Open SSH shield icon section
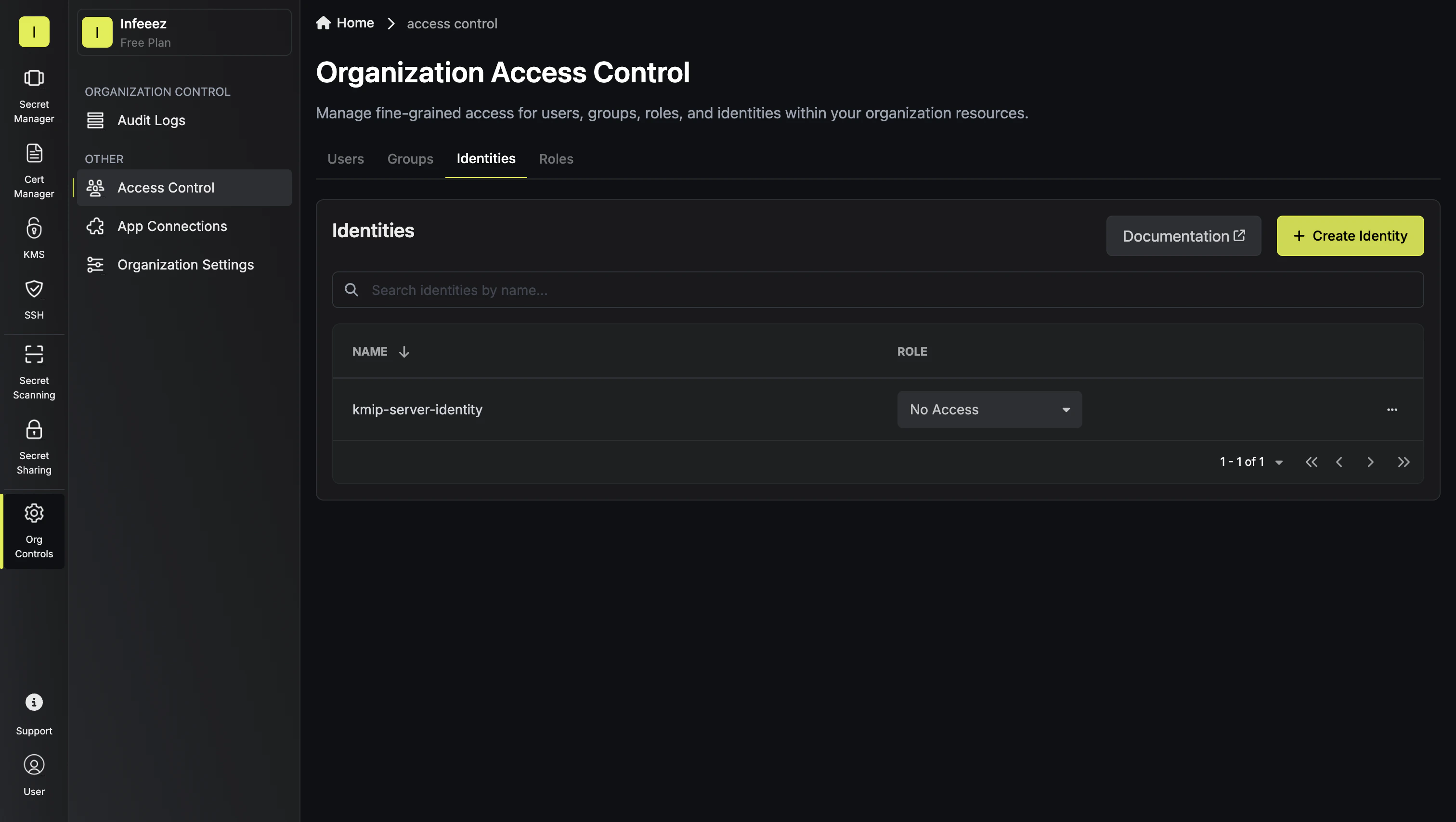1456x822 pixels. pos(34,299)
